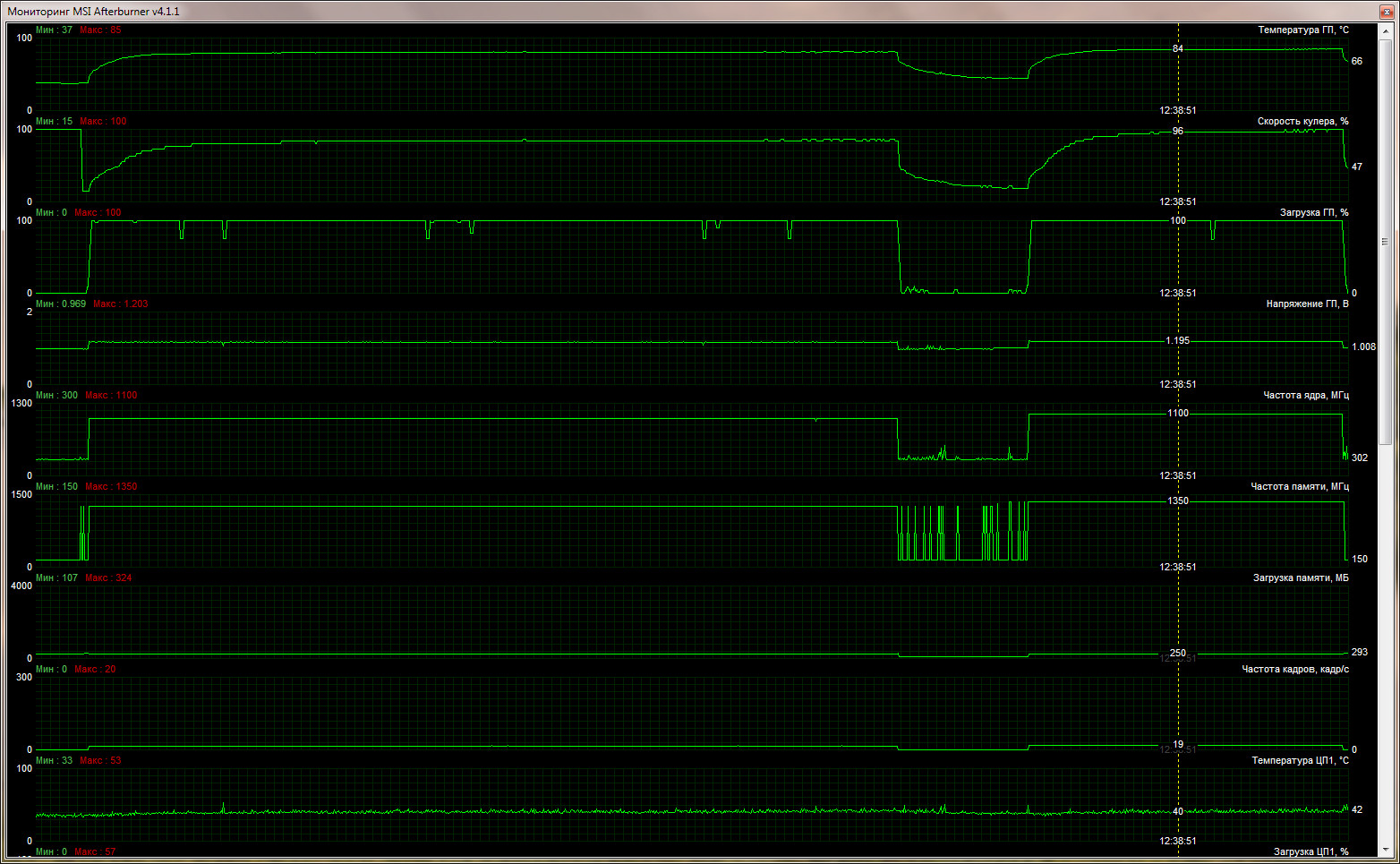
Task: Select the 'Температура ГП, °C' graph title
Action: click(x=1303, y=30)
